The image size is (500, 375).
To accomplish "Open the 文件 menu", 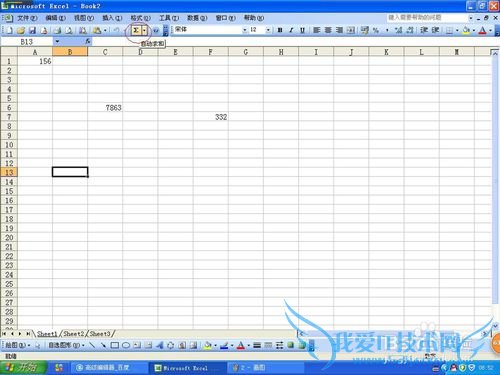I will point(27,18).
